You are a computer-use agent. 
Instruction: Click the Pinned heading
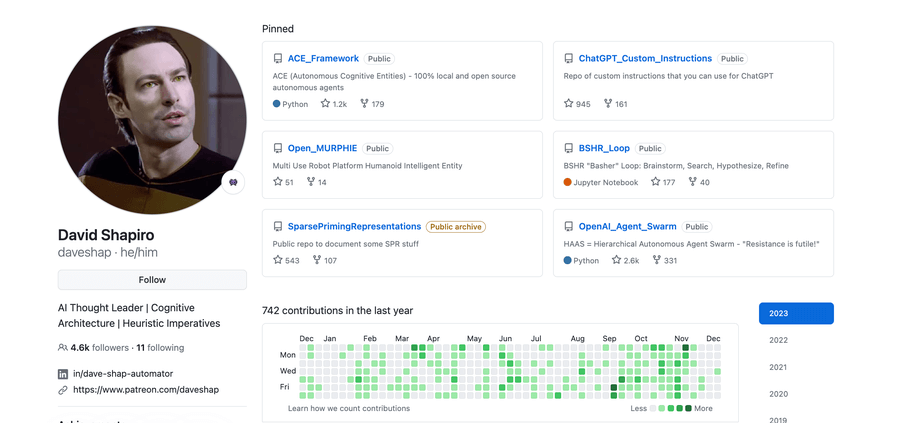pos(278,29)
